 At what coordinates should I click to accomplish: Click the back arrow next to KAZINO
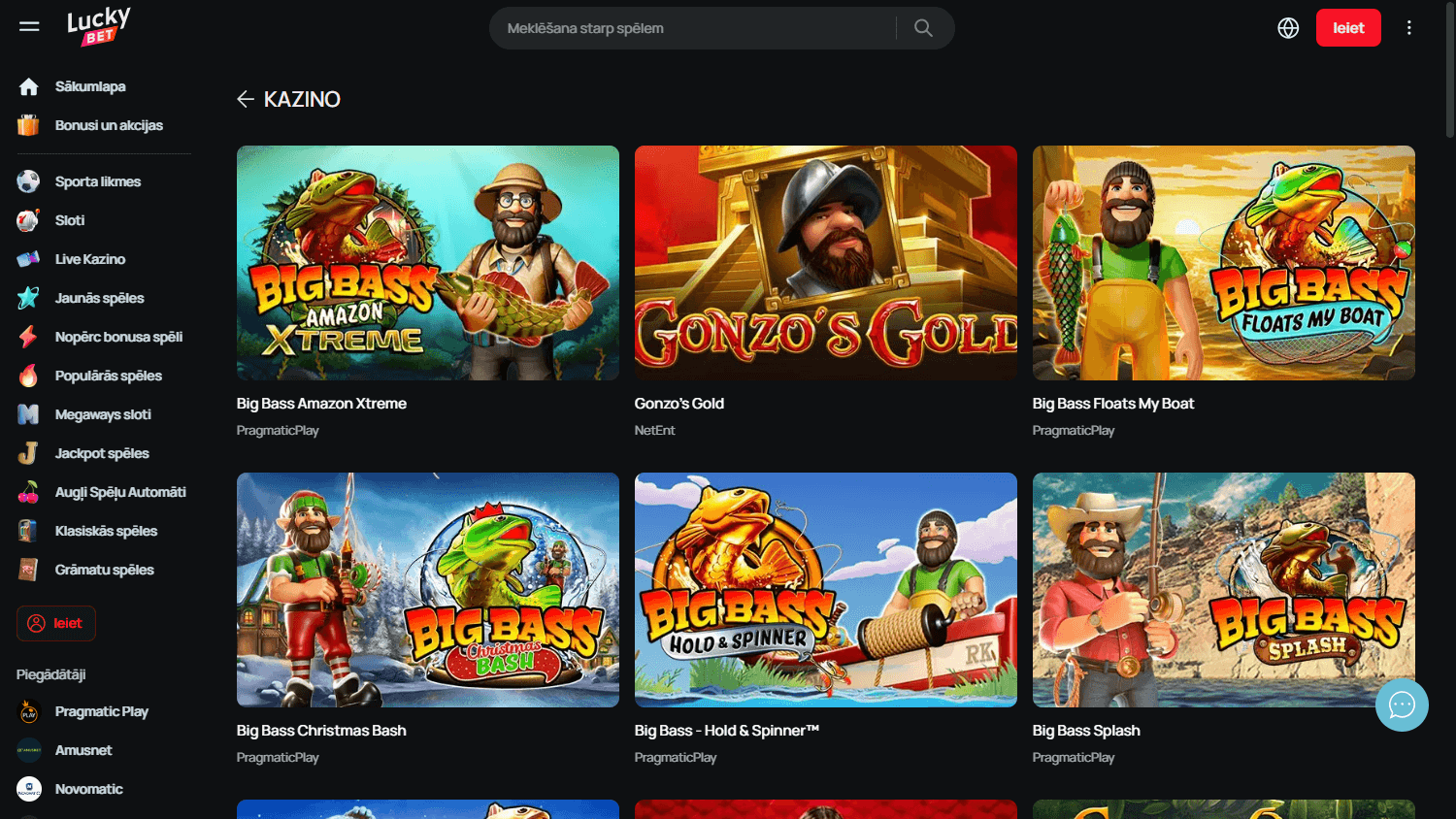[x=246, y=99]
